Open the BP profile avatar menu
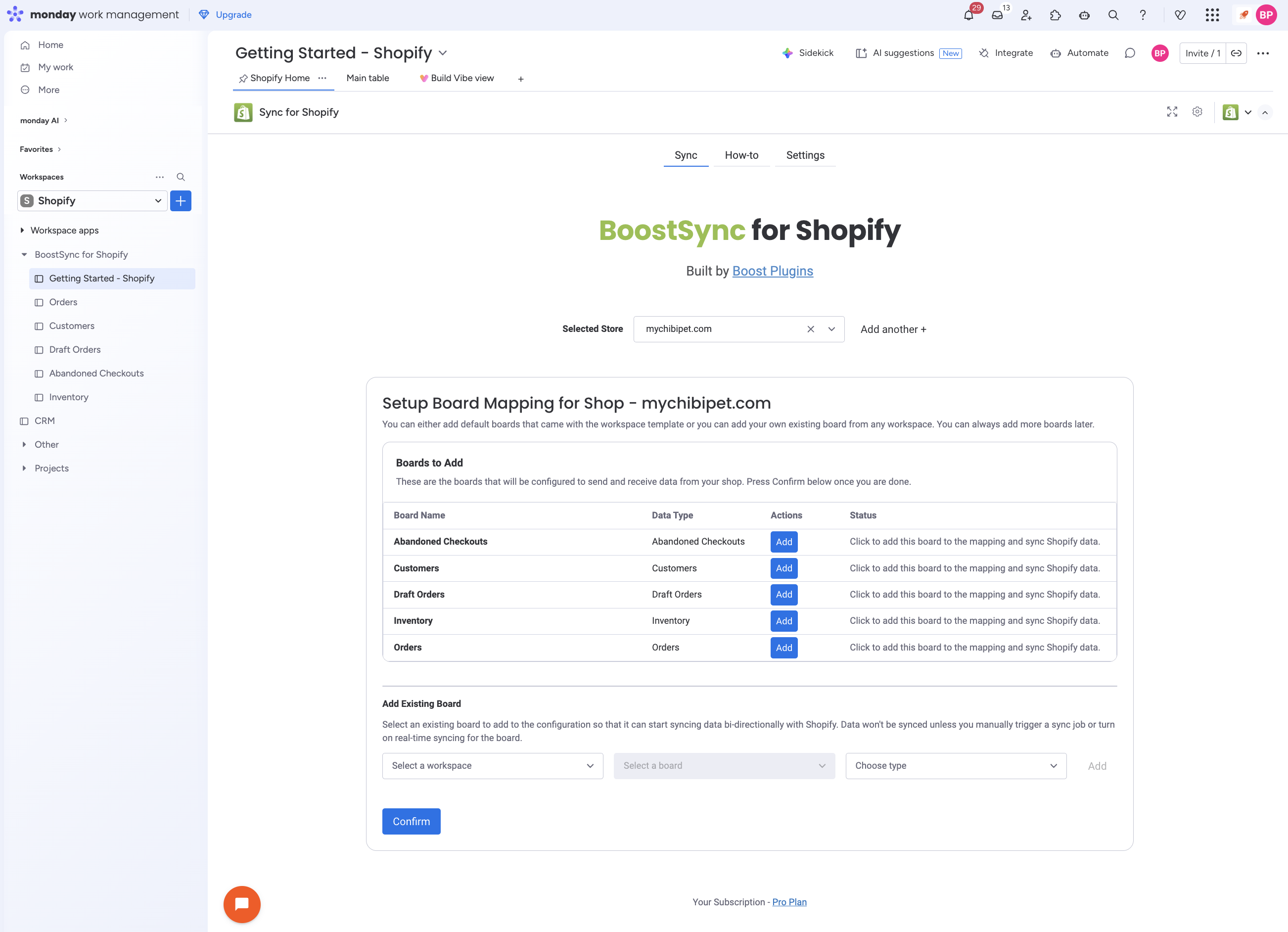 click(1266, 15)
